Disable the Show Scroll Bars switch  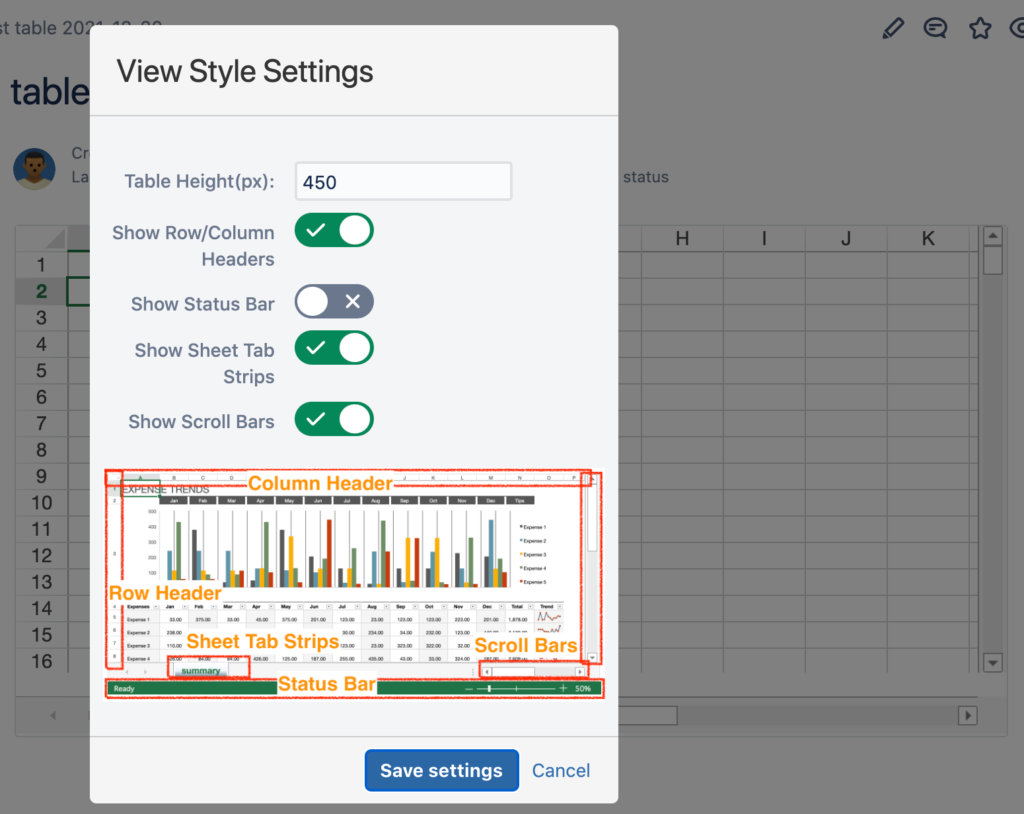click(x=333, y=419)
